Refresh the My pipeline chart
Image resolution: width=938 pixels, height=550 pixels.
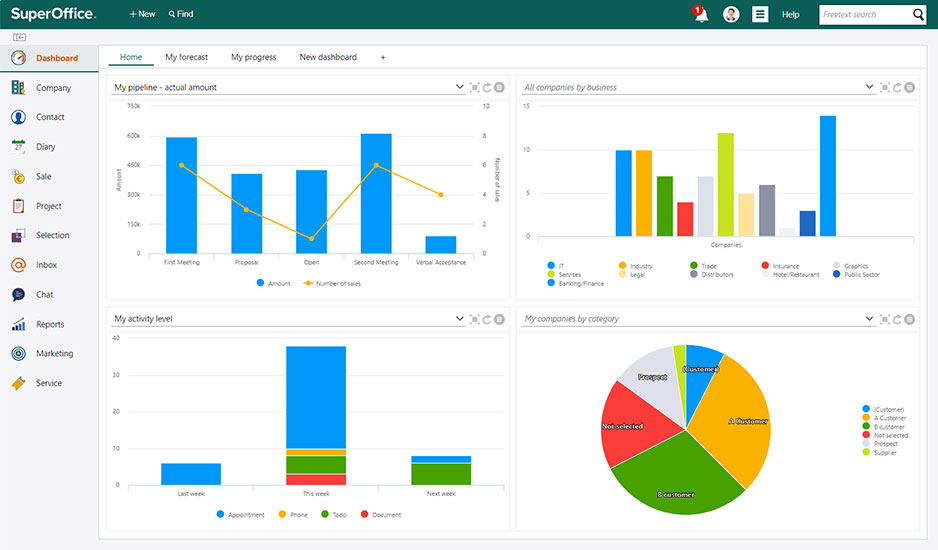tap(487, 87)
